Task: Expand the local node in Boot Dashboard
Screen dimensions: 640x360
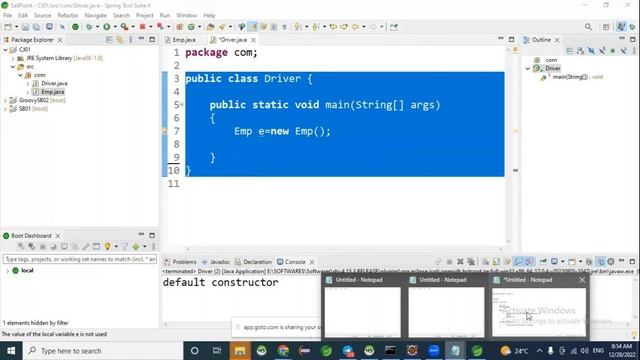Action: [x=7, y=271]
